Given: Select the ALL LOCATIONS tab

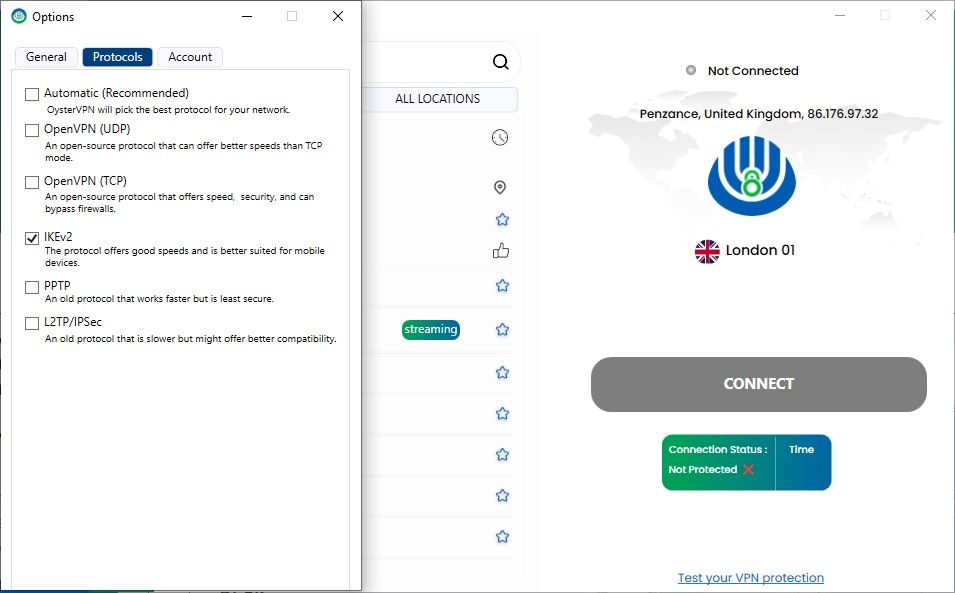Looking at the screenshot, I should [x=439, y=99].
